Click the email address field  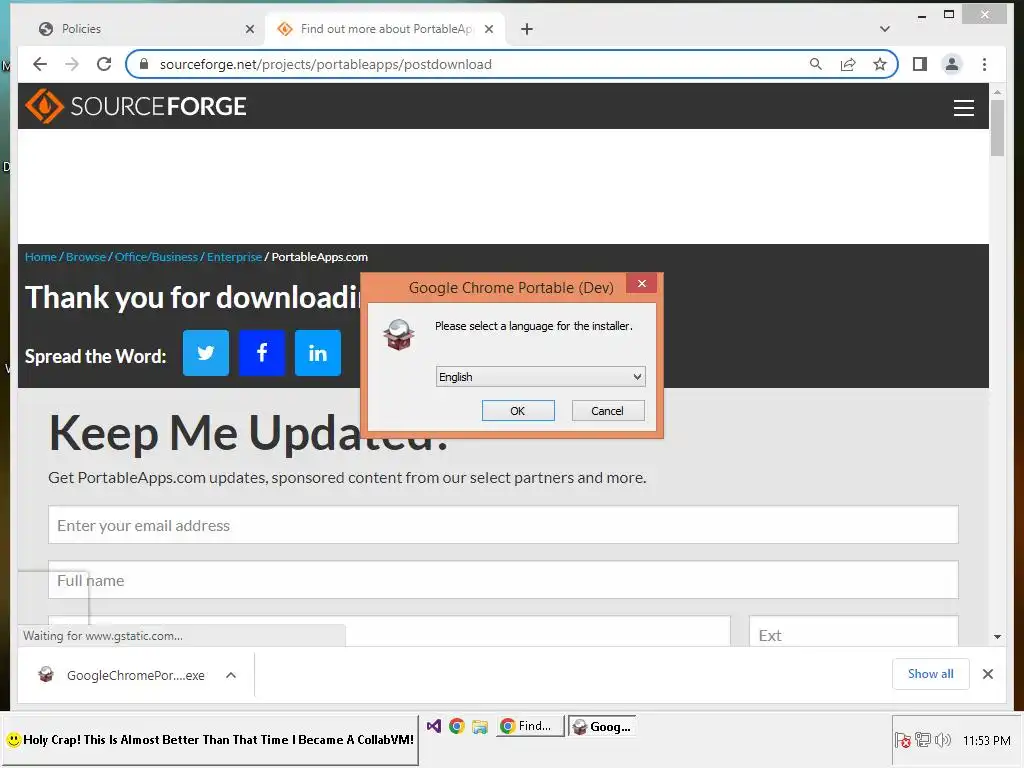tap(503, 524)
